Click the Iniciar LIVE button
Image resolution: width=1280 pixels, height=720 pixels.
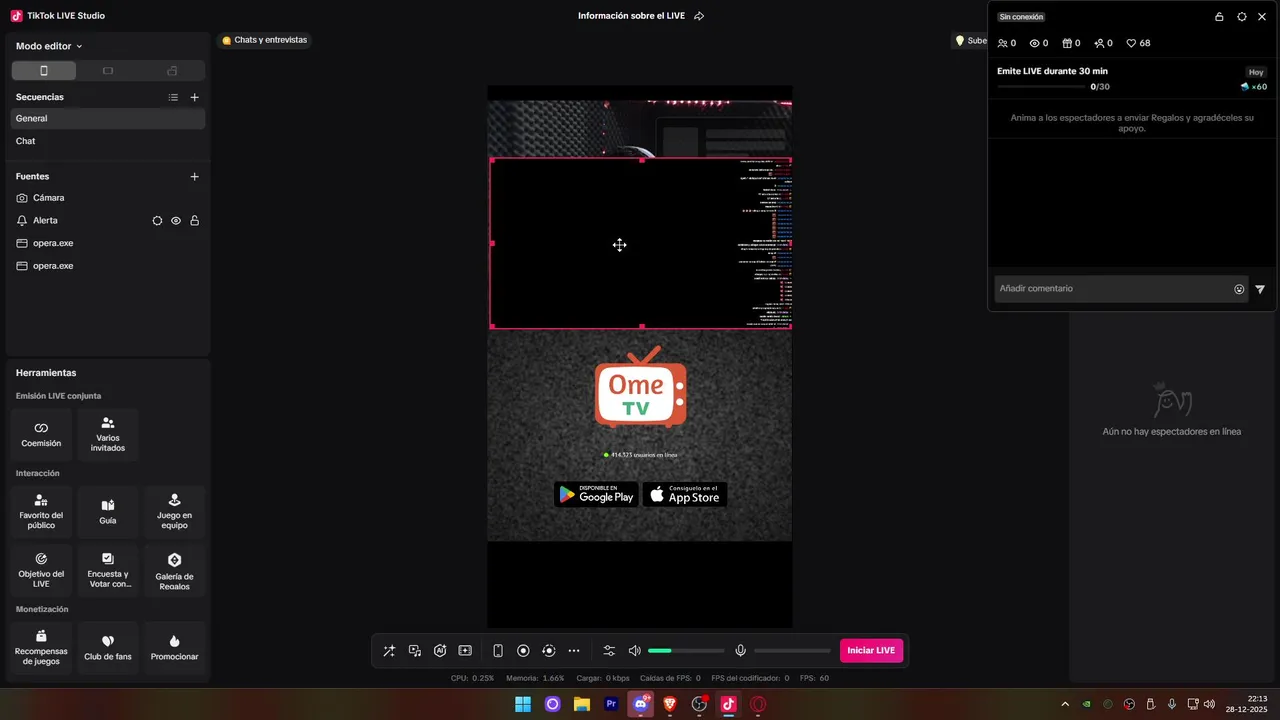point(871,651)
